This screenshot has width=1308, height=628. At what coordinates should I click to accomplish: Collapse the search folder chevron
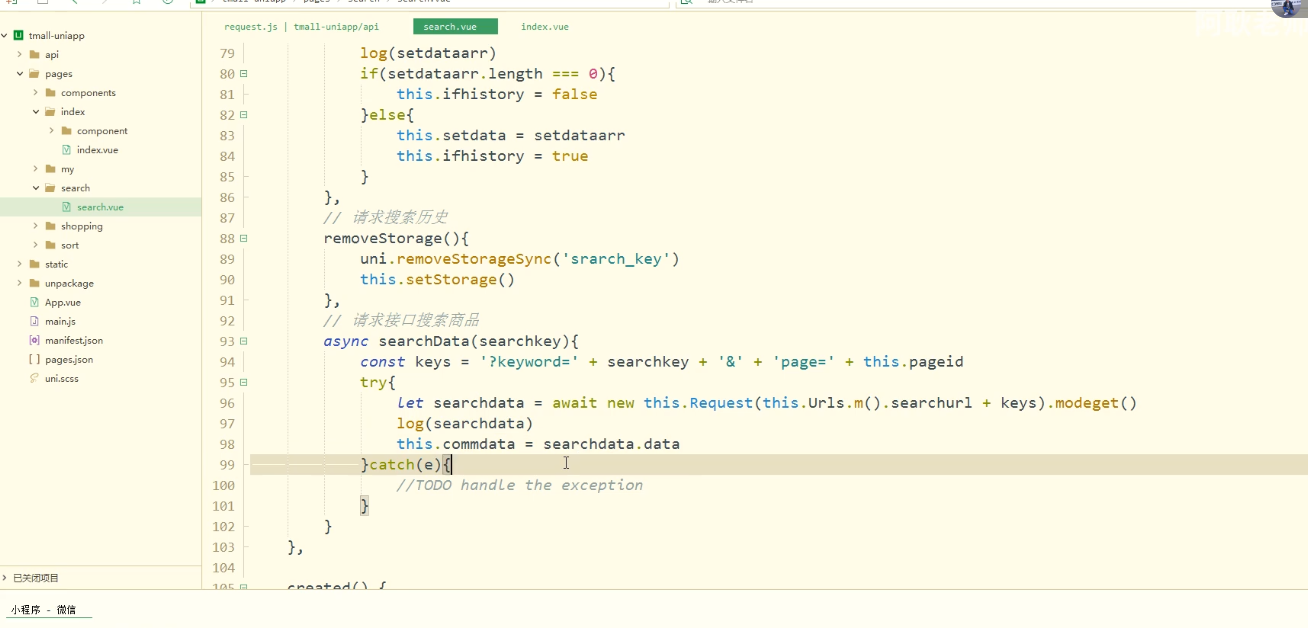tap(36, 188)
